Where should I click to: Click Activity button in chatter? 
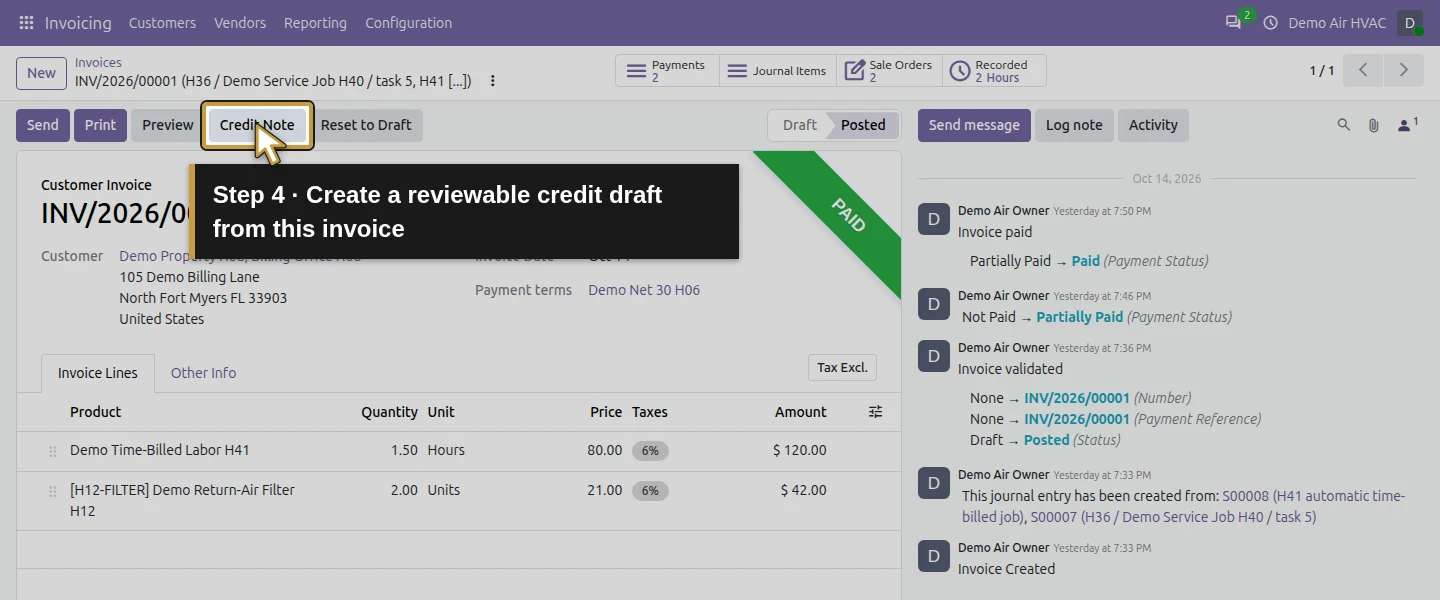tap(1153, 125)
